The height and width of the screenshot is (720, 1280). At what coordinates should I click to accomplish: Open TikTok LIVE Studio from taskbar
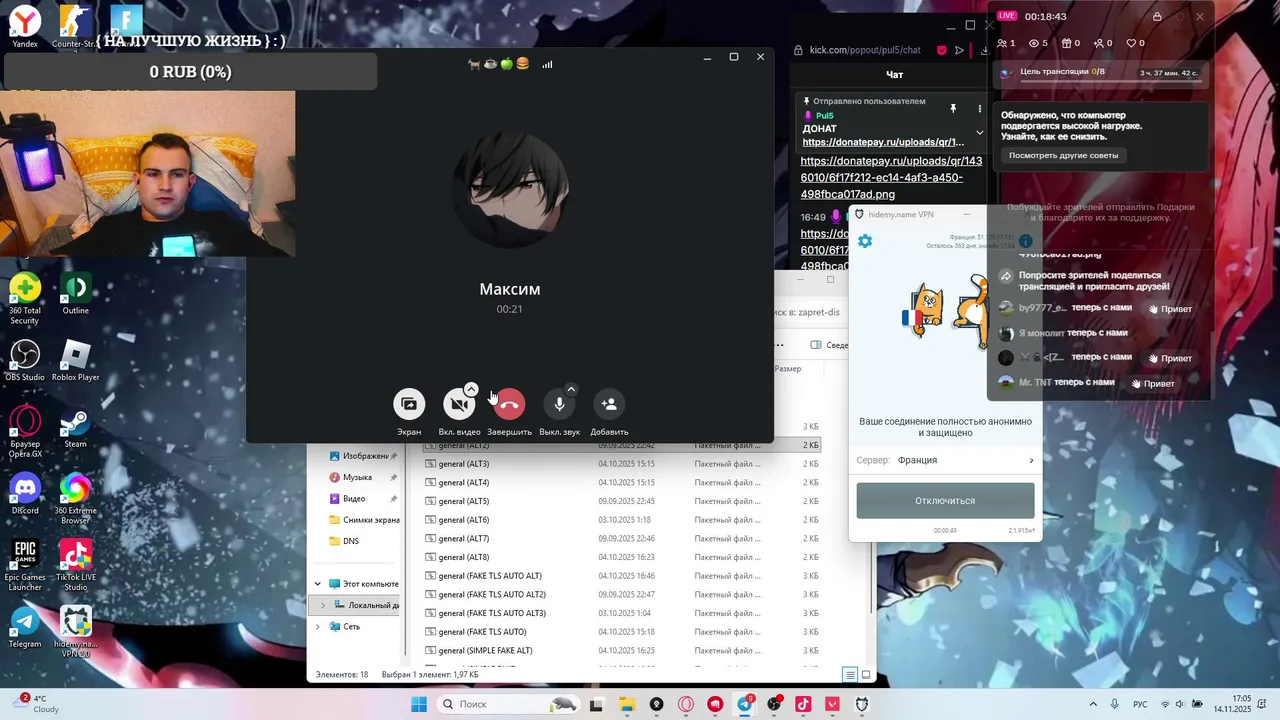pyautogui.click(x=803, y=704)
